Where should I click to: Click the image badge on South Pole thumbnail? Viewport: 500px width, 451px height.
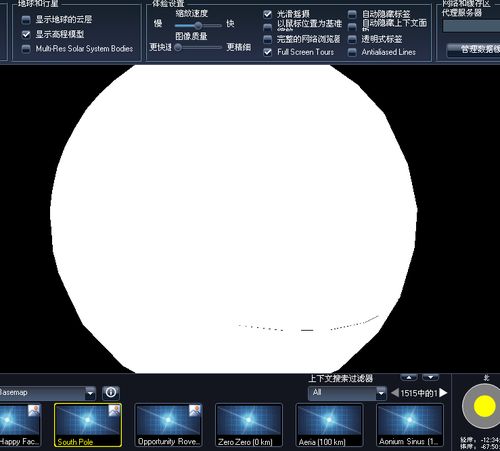[114, 410]
